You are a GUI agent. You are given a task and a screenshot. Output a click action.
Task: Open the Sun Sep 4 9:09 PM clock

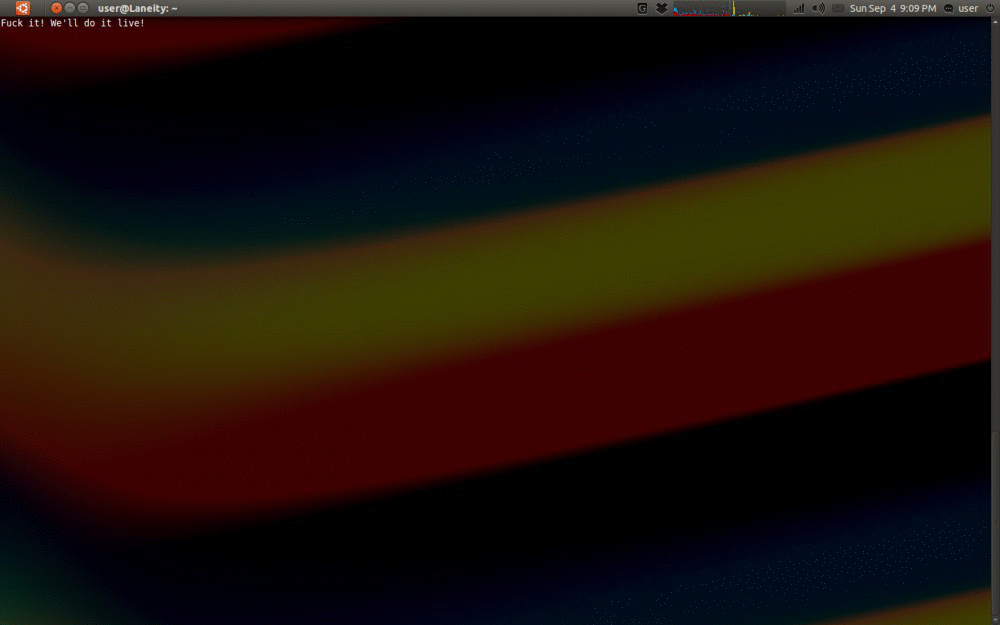(893, 8)
